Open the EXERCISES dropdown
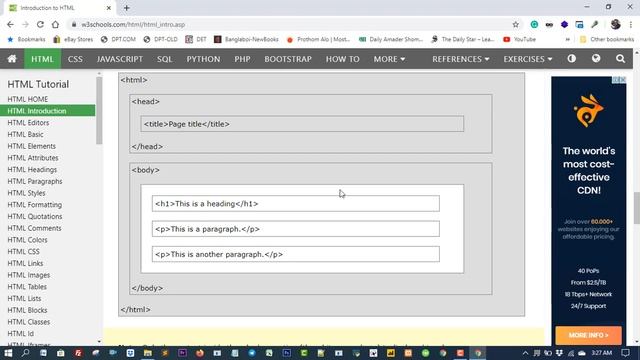640x360 pixels. click(x=527, y=59)
